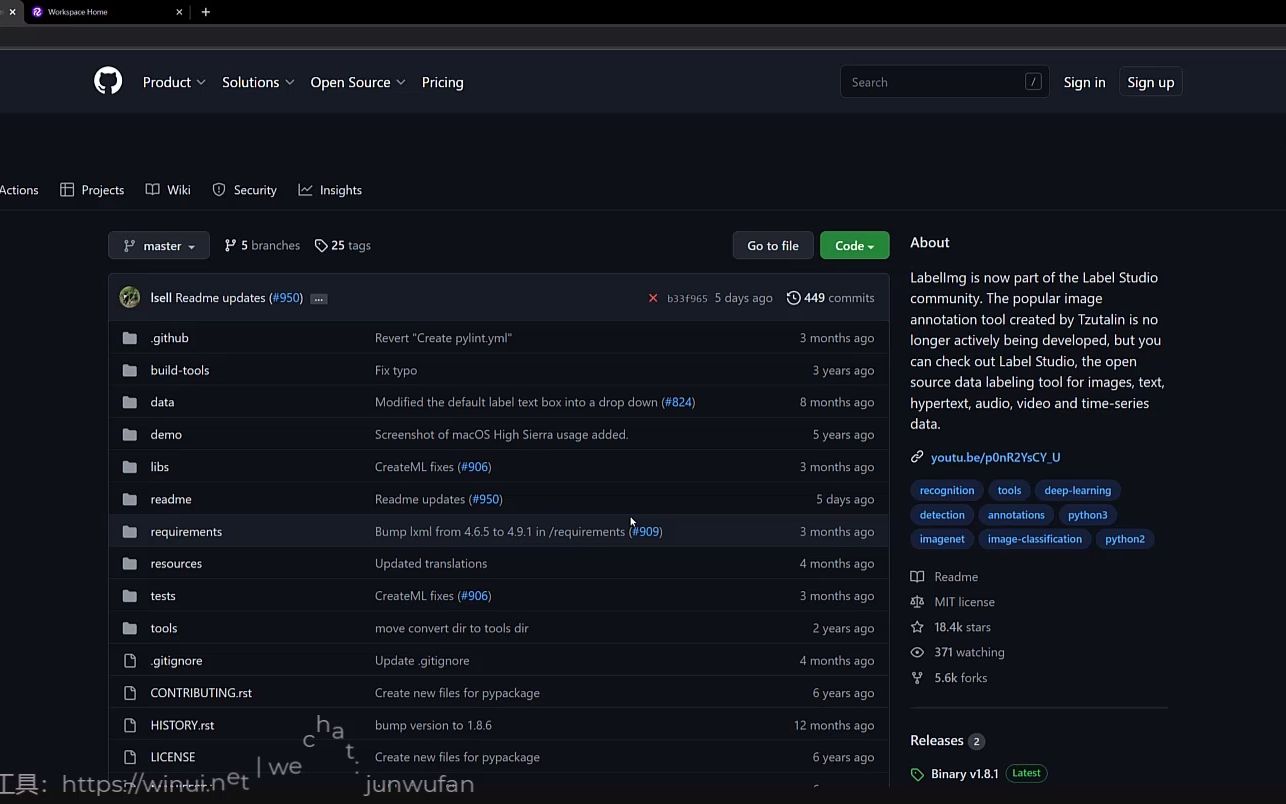Open the GitHub home logo
This screenshot has width=1286, height=804.
(108, 81)
